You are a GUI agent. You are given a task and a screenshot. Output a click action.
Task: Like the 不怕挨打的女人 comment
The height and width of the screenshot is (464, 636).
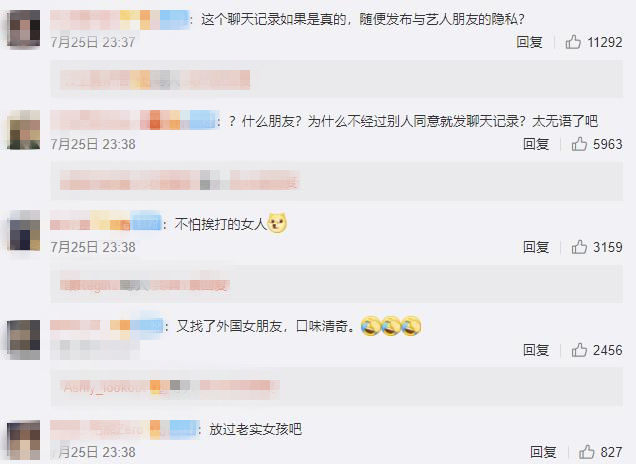(x=579, y=247)
